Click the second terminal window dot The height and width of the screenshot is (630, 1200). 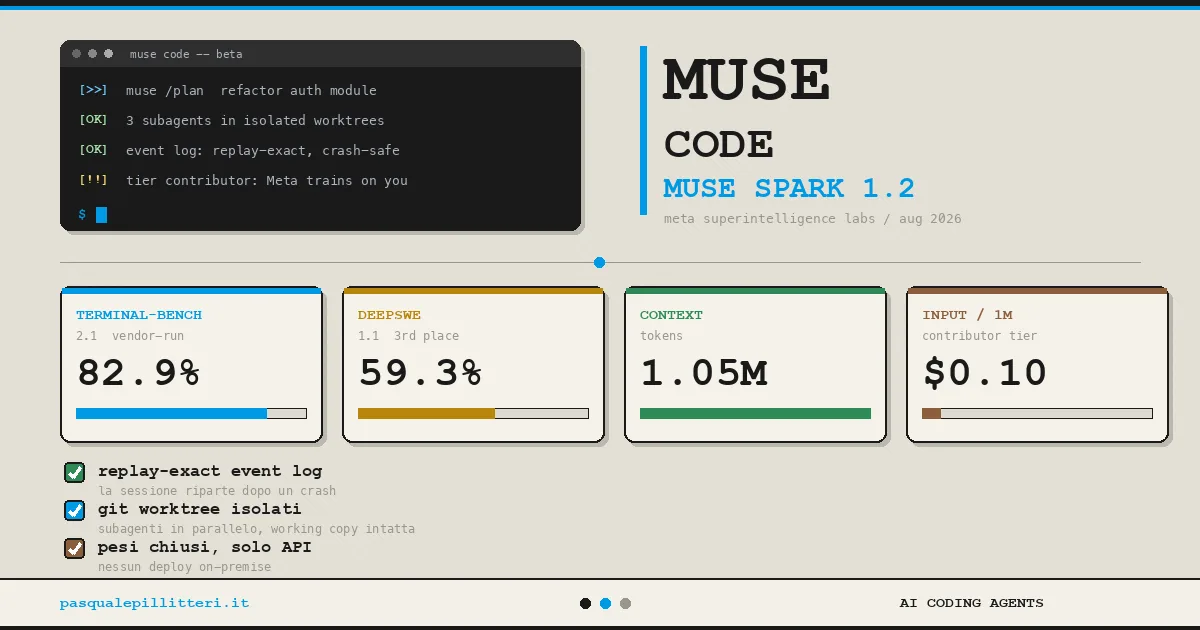point(93,53)
